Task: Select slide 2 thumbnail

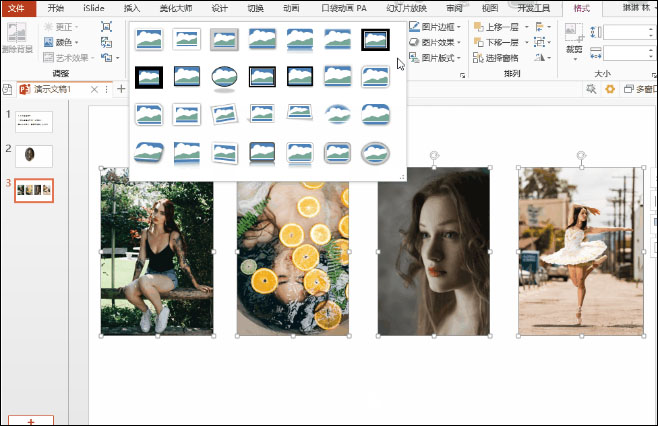Action: (x=34, y=156)
